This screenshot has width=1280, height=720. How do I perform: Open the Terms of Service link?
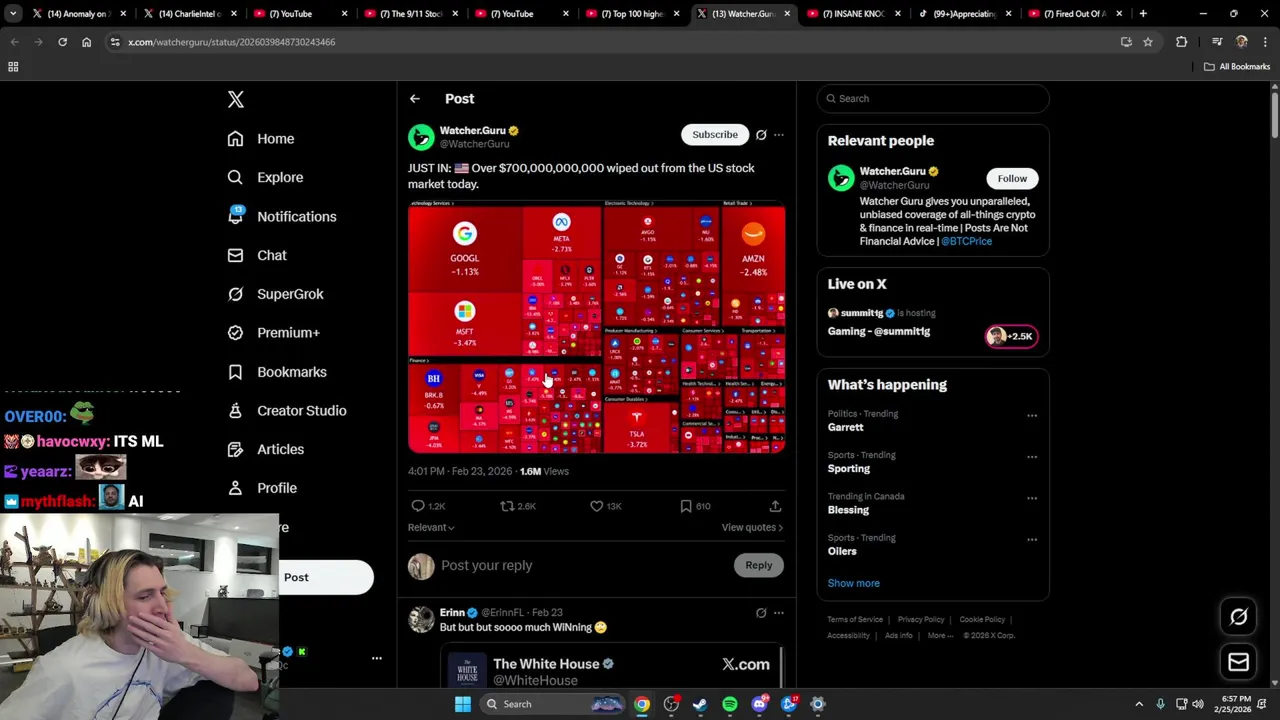855,620
